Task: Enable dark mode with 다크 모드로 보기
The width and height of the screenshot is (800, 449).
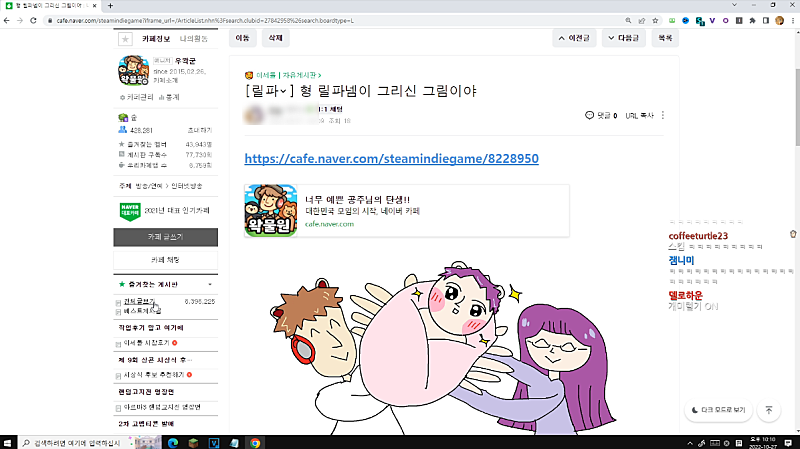Action: [x=718, y=410]
